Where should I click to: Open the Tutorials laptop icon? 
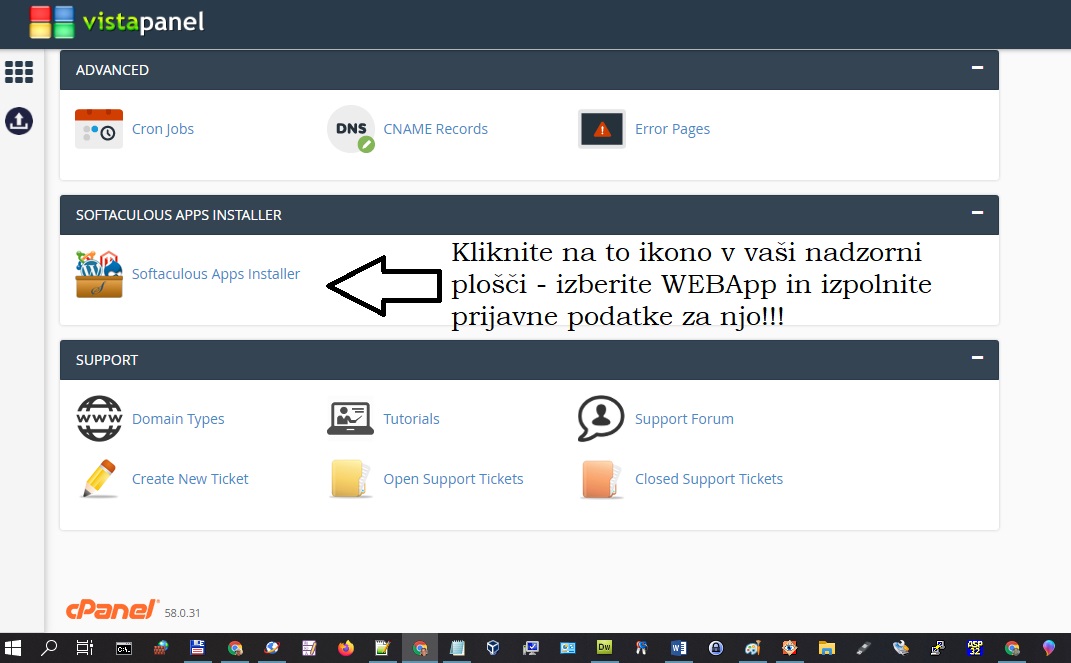350,419
